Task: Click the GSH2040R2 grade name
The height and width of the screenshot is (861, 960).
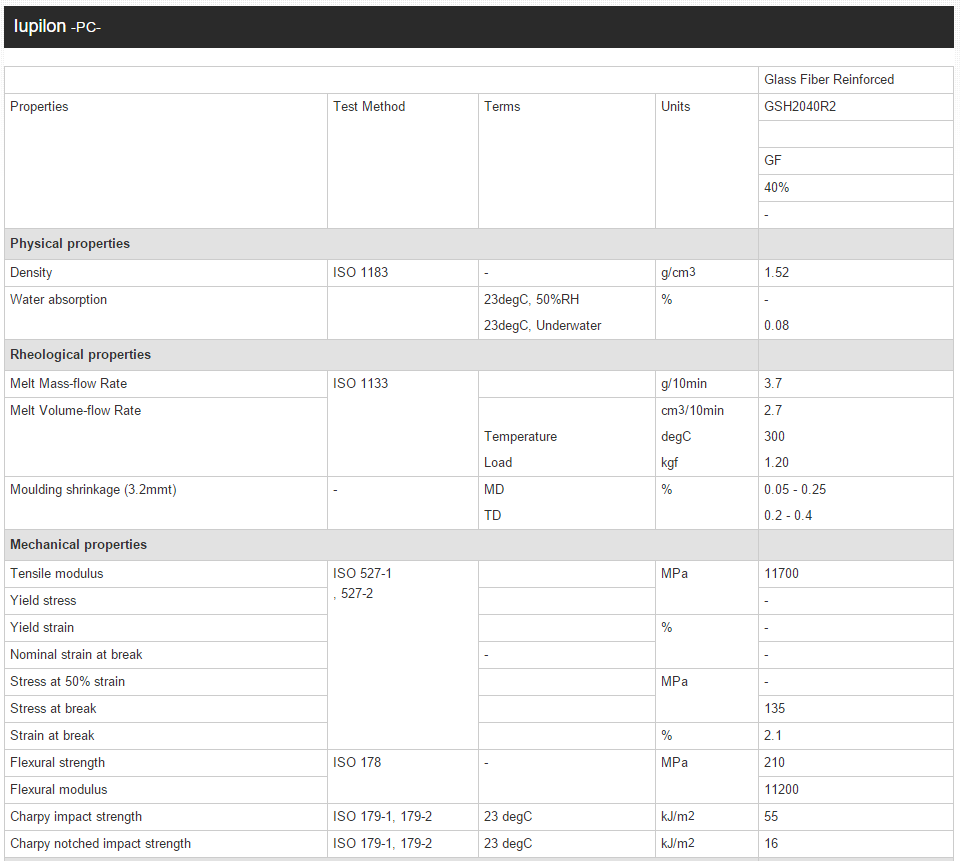Action: pos(800,107)
